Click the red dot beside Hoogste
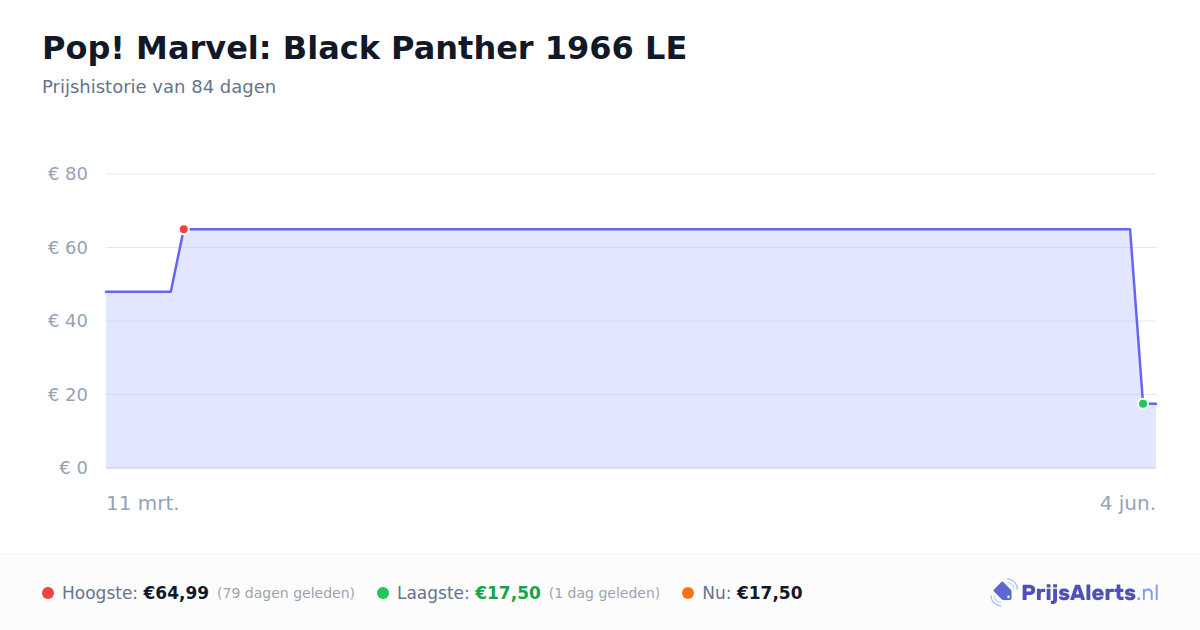The image size is (1200, 630). tap(48, 593)
